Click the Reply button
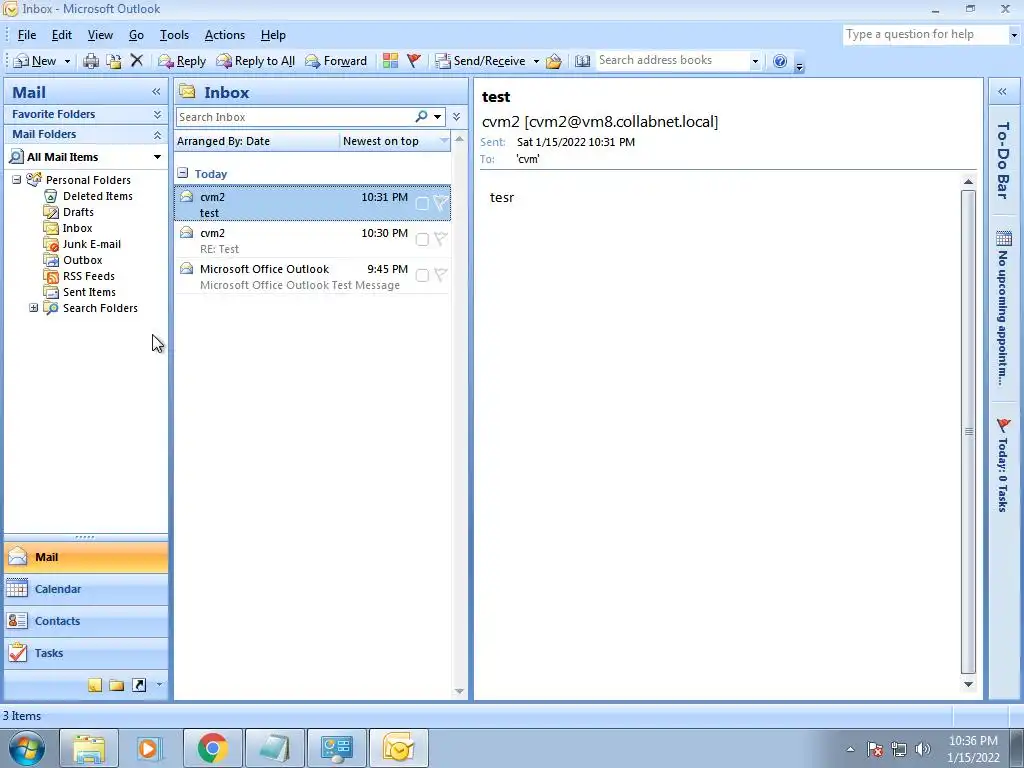 (182, 61)
